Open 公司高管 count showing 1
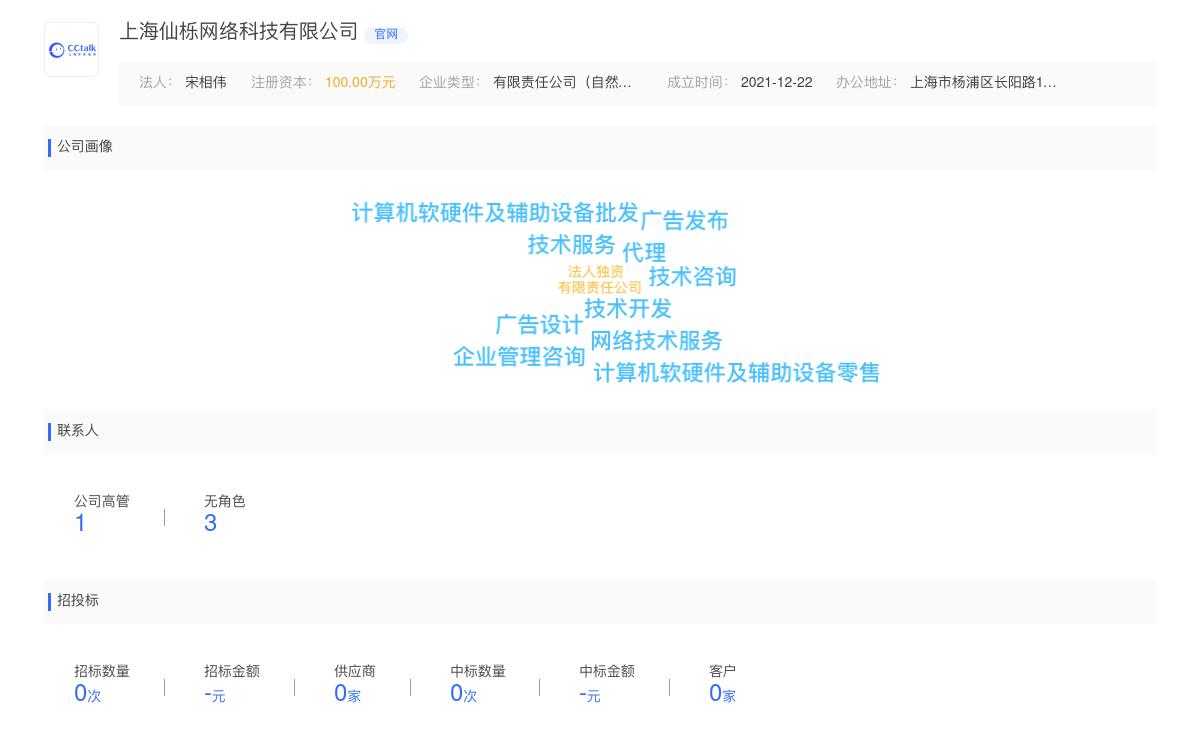The height and width of the screenshot is (752, 1200). (x=80, y=522)
